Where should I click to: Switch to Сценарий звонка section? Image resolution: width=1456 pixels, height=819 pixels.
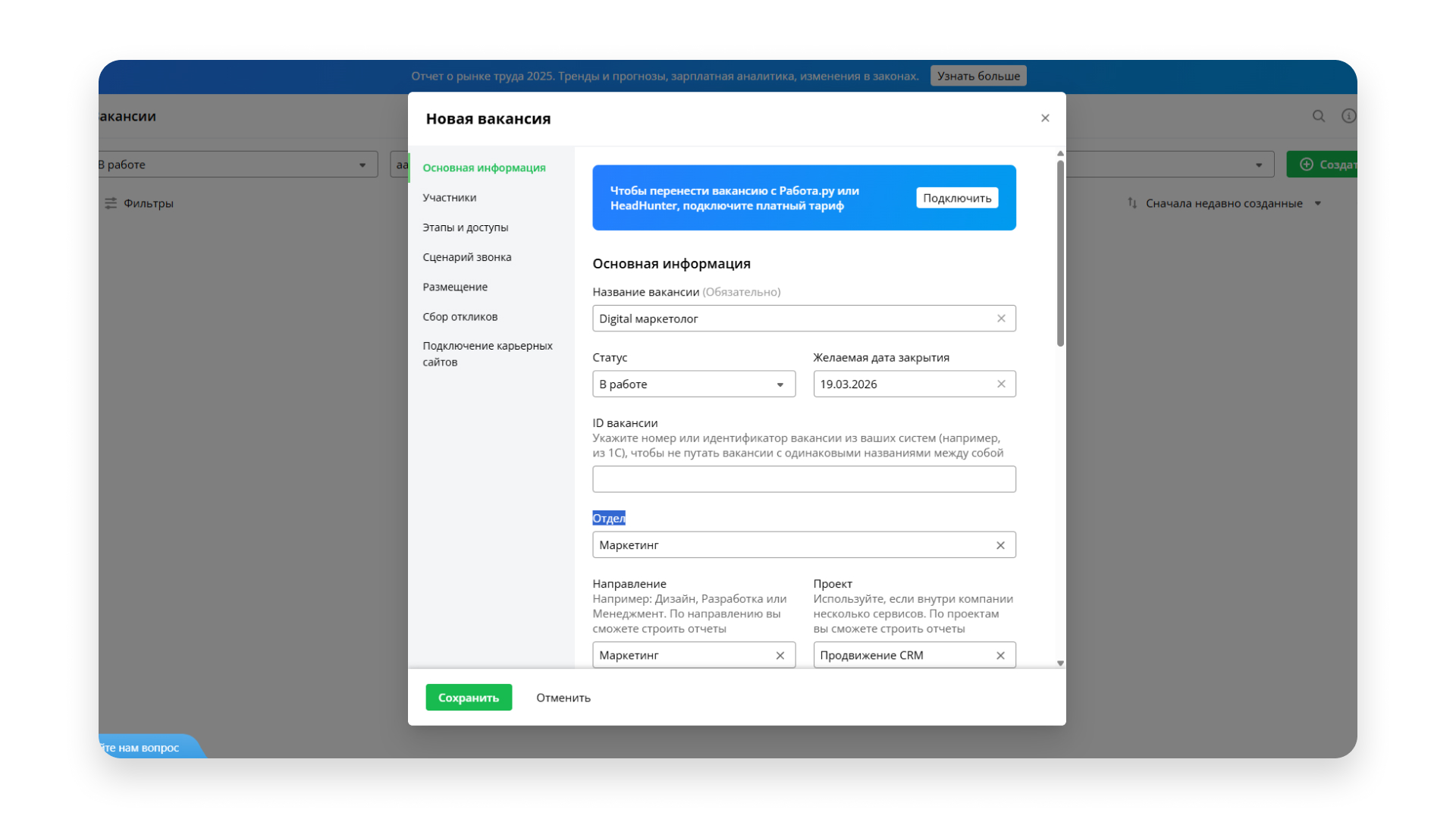[466, 257]
